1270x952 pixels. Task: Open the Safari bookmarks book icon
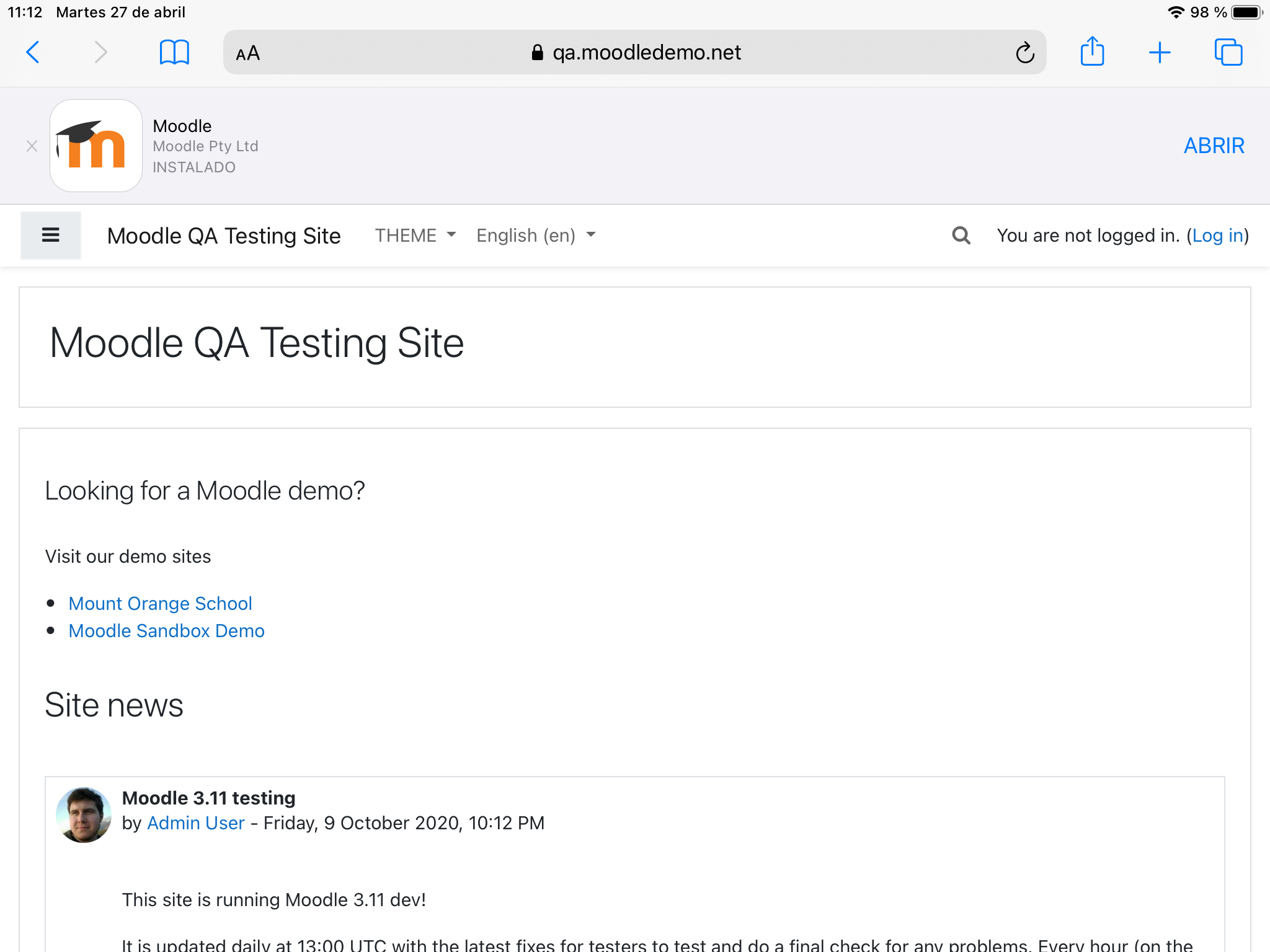[x=174, y=52]
